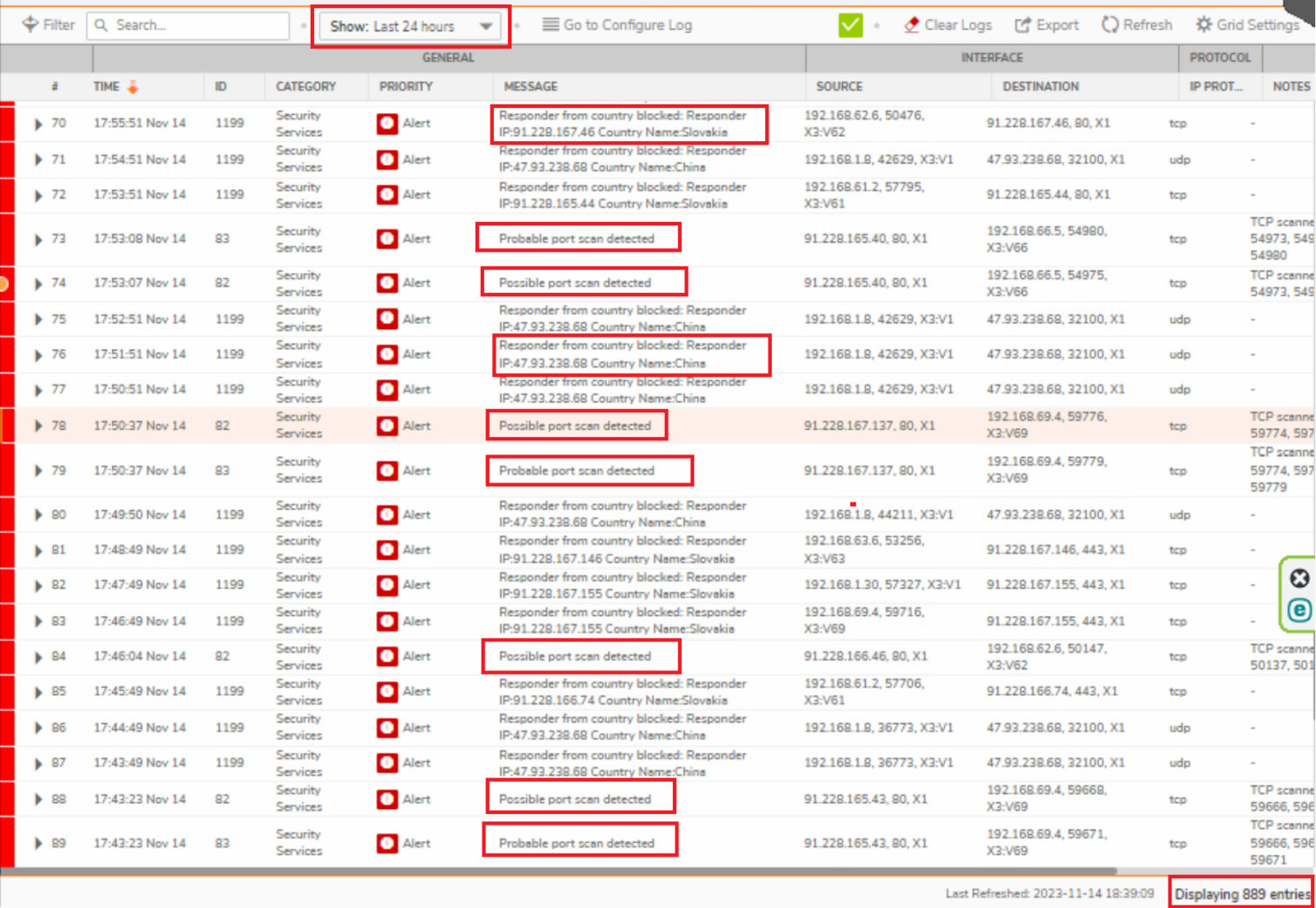Refresh the log table

[1137, 25]
